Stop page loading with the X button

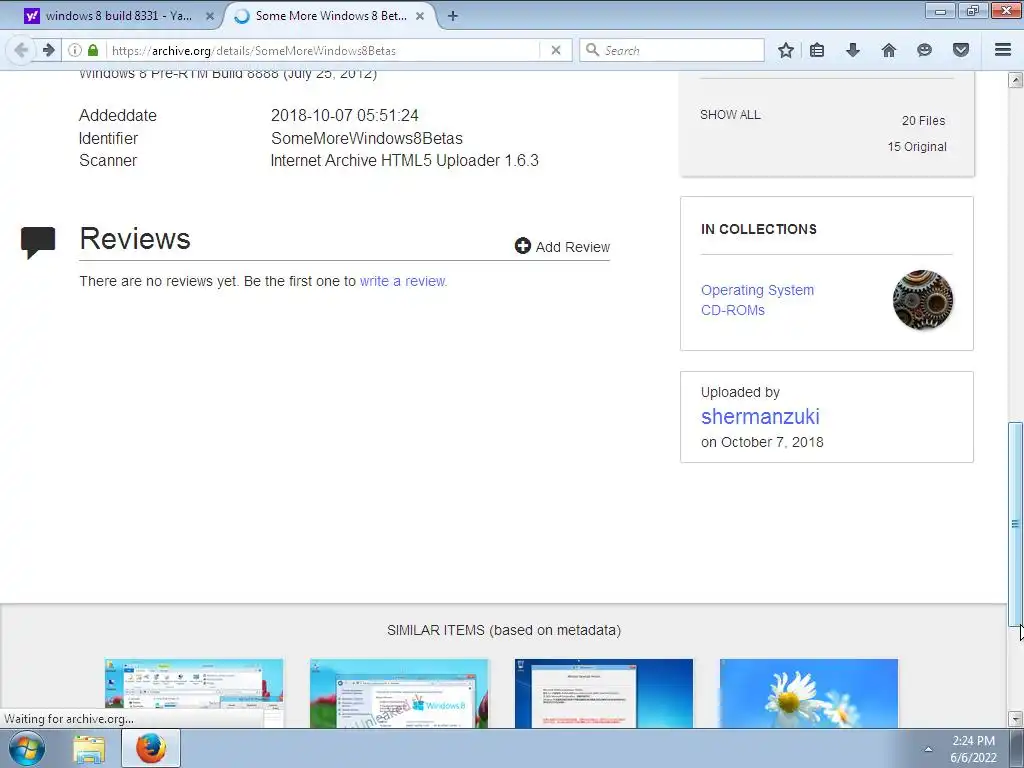coord(556,50)
